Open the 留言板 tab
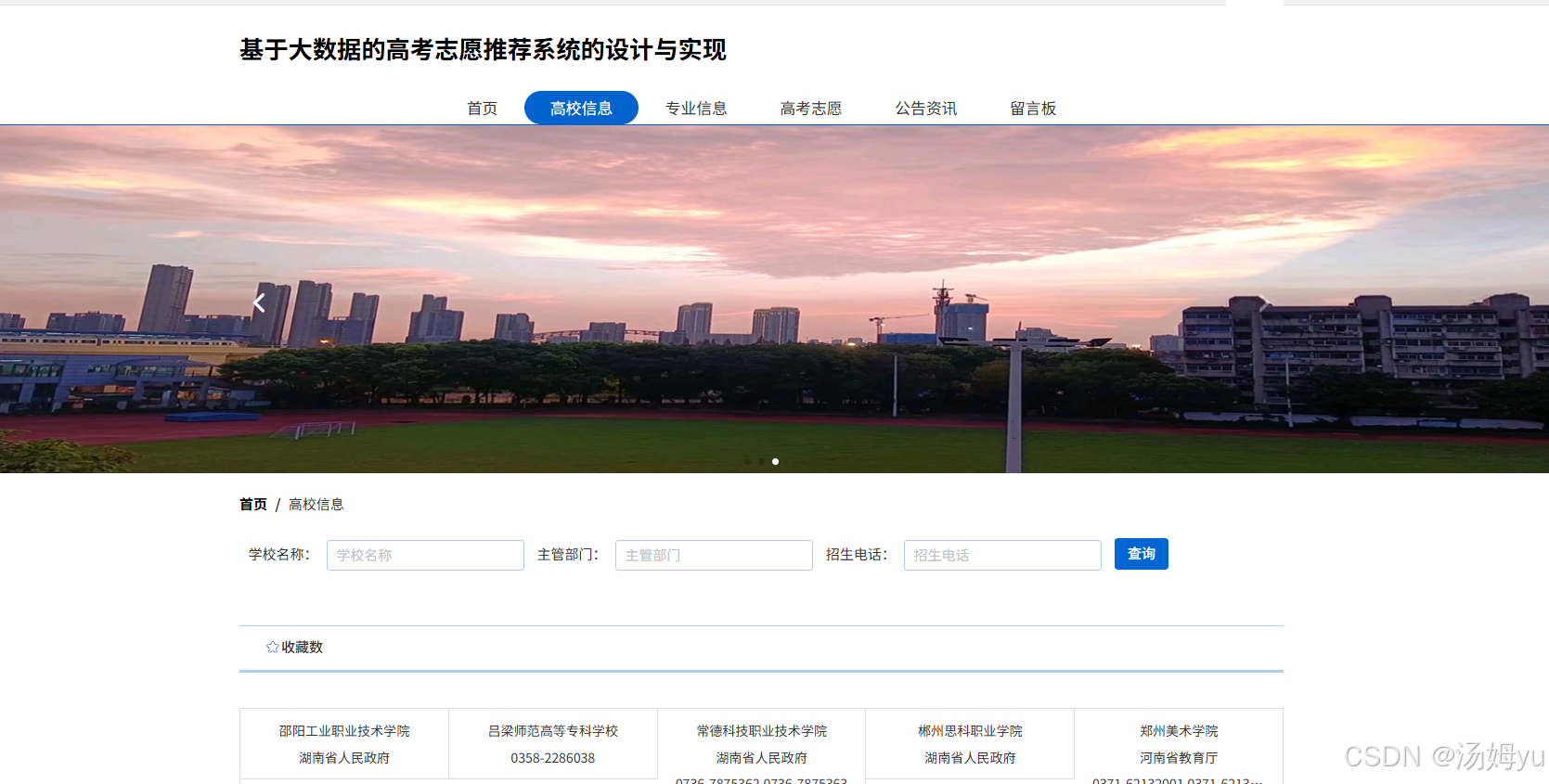Screen dimensions: 1549x784 [1033, 108]
